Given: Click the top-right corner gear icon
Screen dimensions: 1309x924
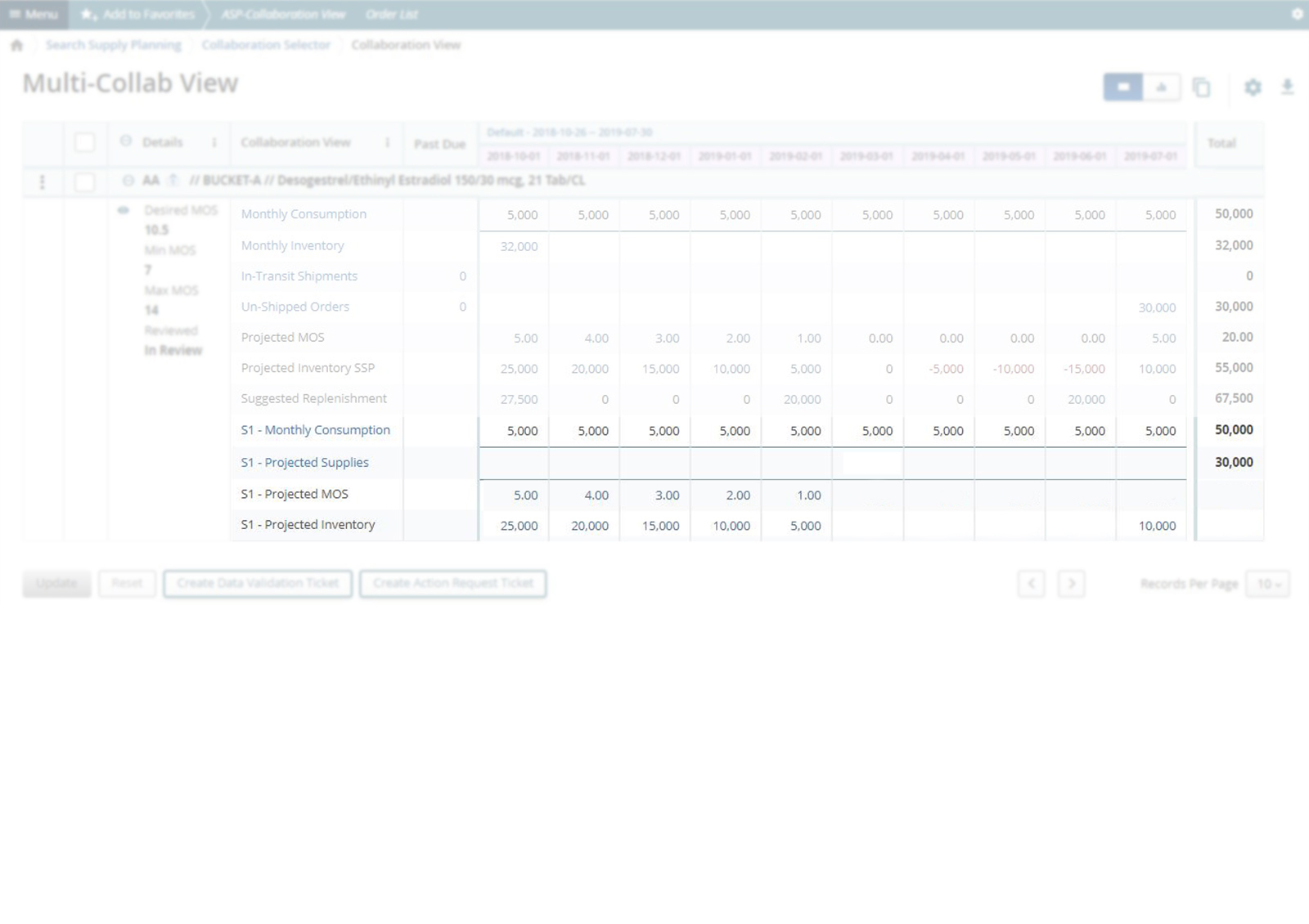Looking at the screenshot, I should tap(1297, 14).
